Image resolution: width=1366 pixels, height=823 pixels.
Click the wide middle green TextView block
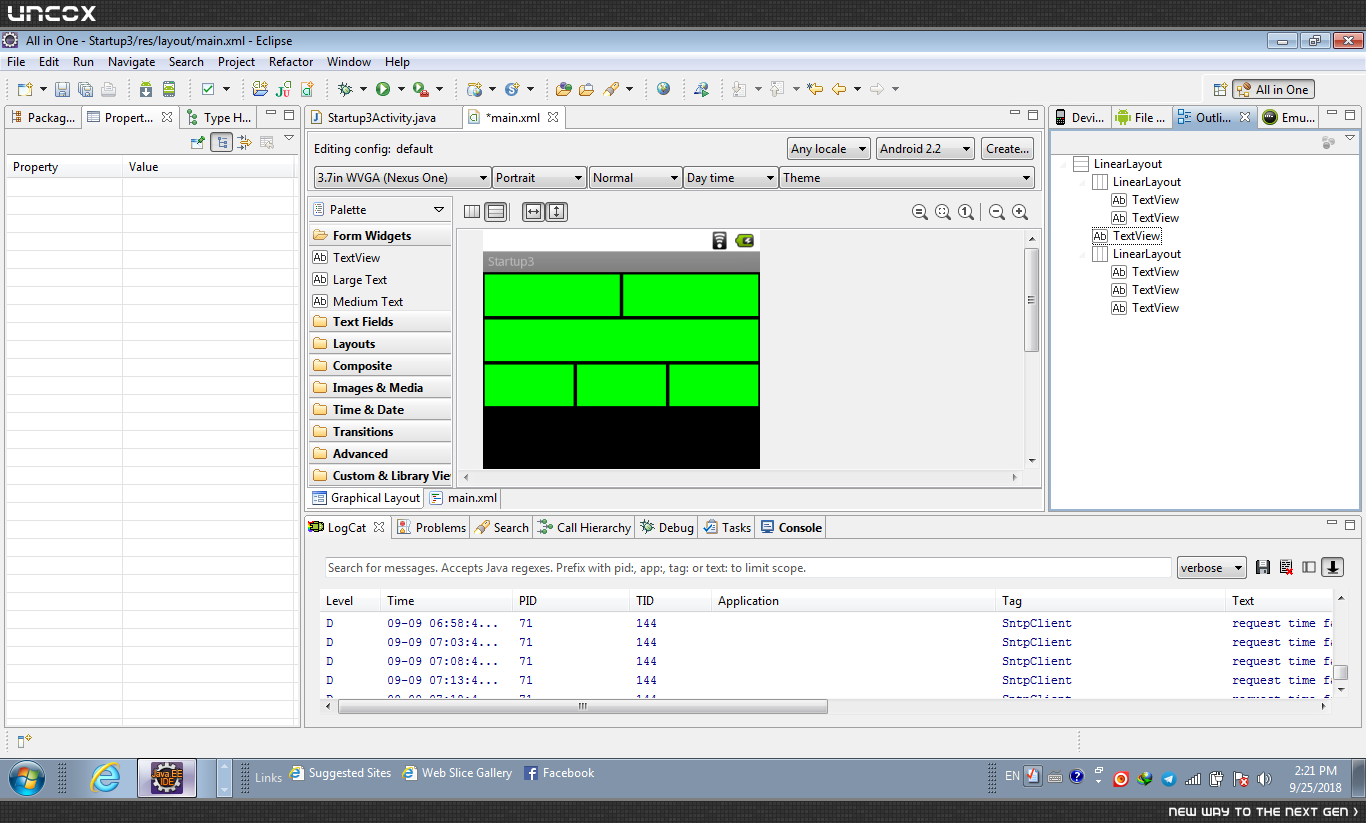(621, 340)
